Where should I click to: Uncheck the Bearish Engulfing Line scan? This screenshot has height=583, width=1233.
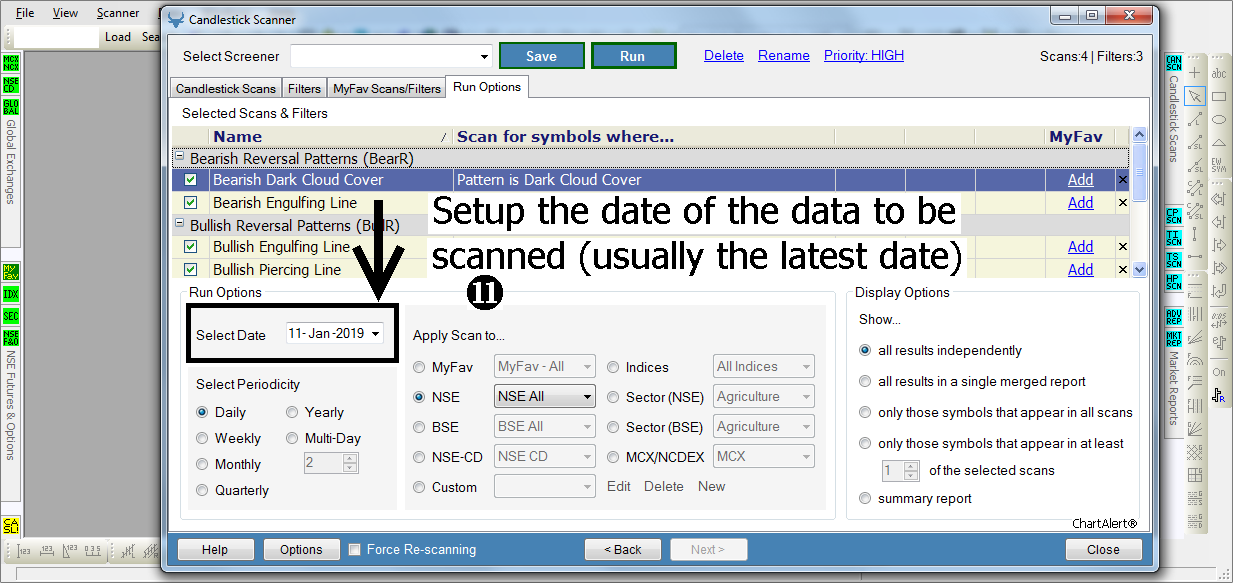tap(191, 203)
